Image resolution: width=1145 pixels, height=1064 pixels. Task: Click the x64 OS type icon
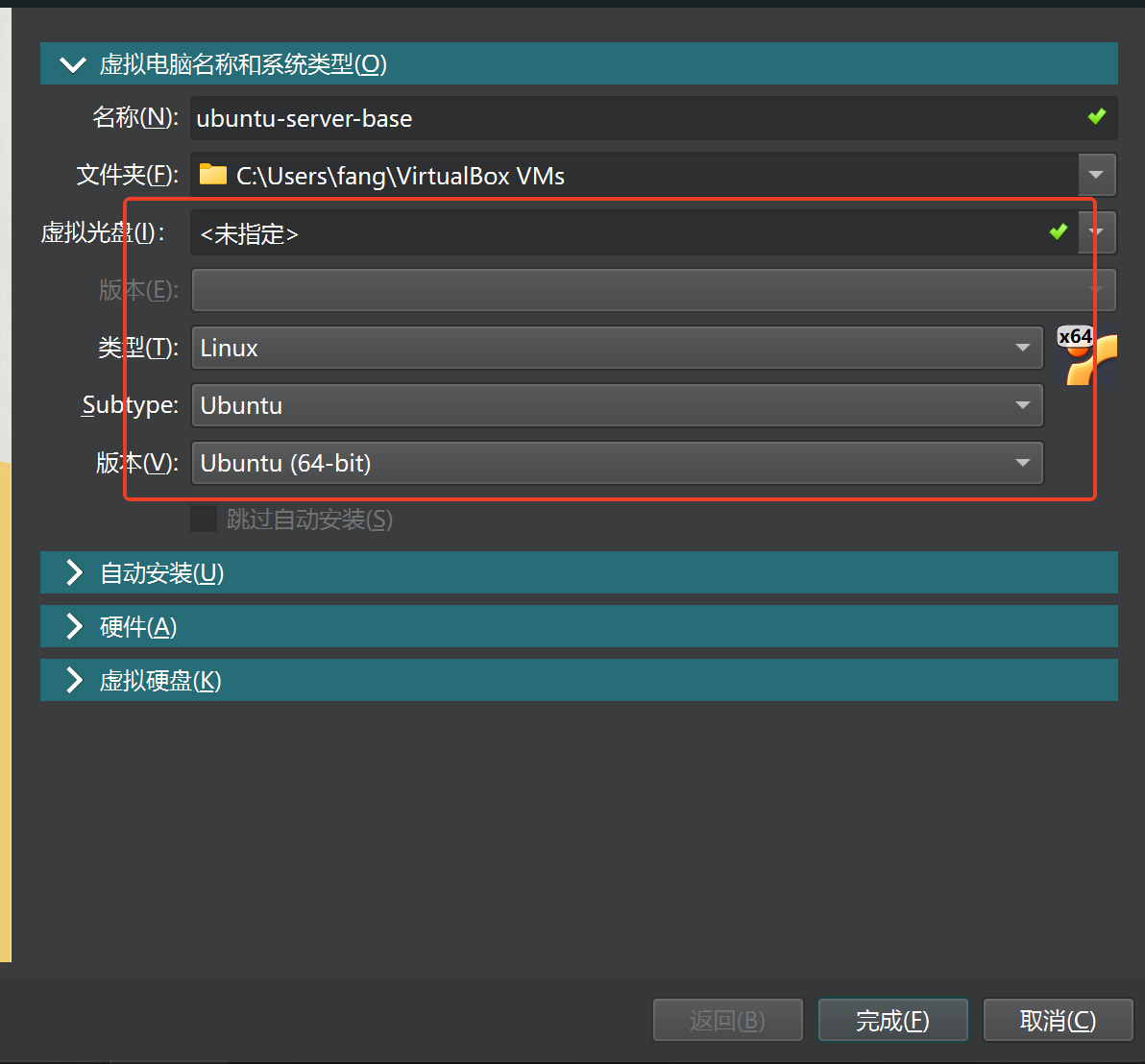pos(1087,355)
